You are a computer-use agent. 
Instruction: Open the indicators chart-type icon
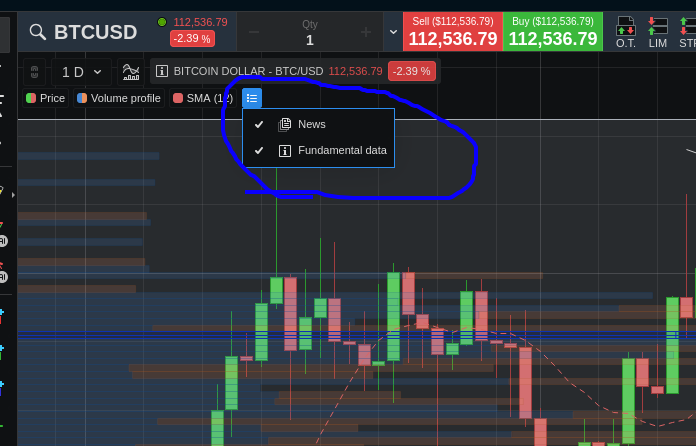click(131, 71)
